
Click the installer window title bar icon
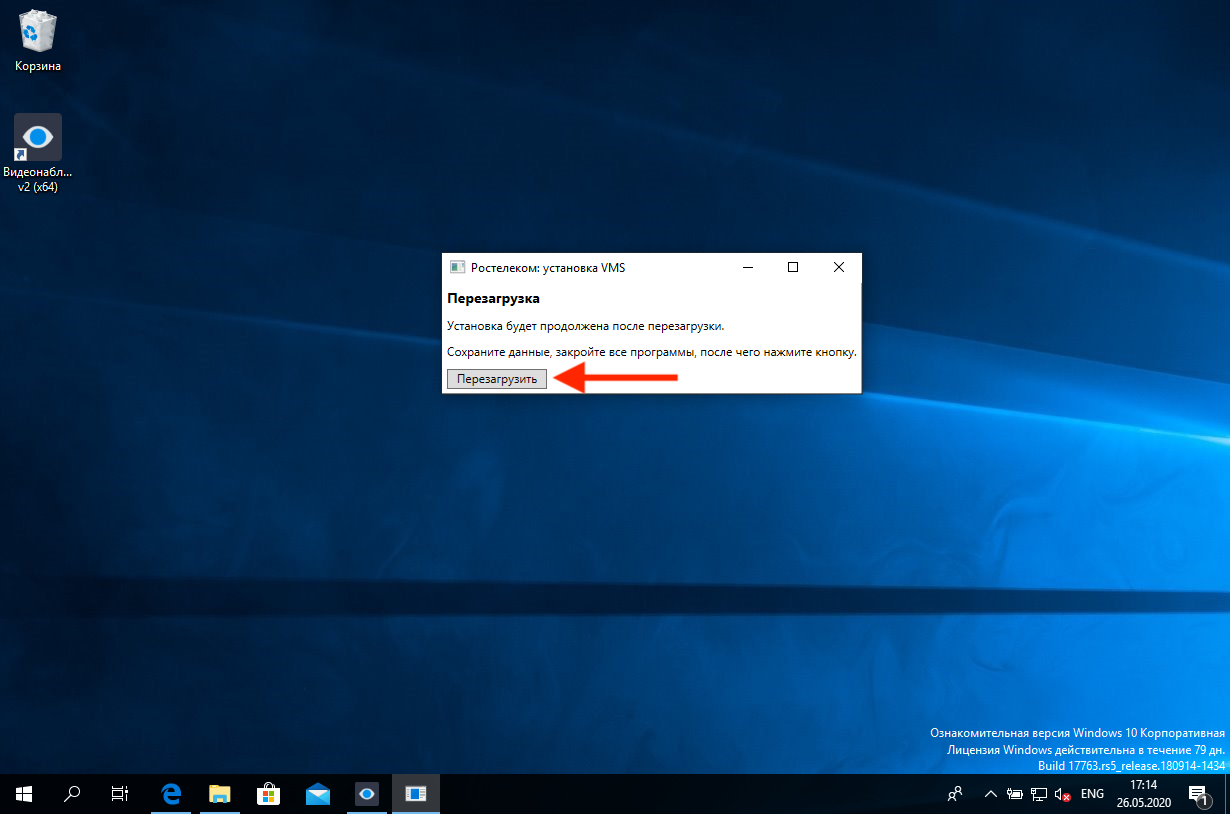tap(457, 267)
